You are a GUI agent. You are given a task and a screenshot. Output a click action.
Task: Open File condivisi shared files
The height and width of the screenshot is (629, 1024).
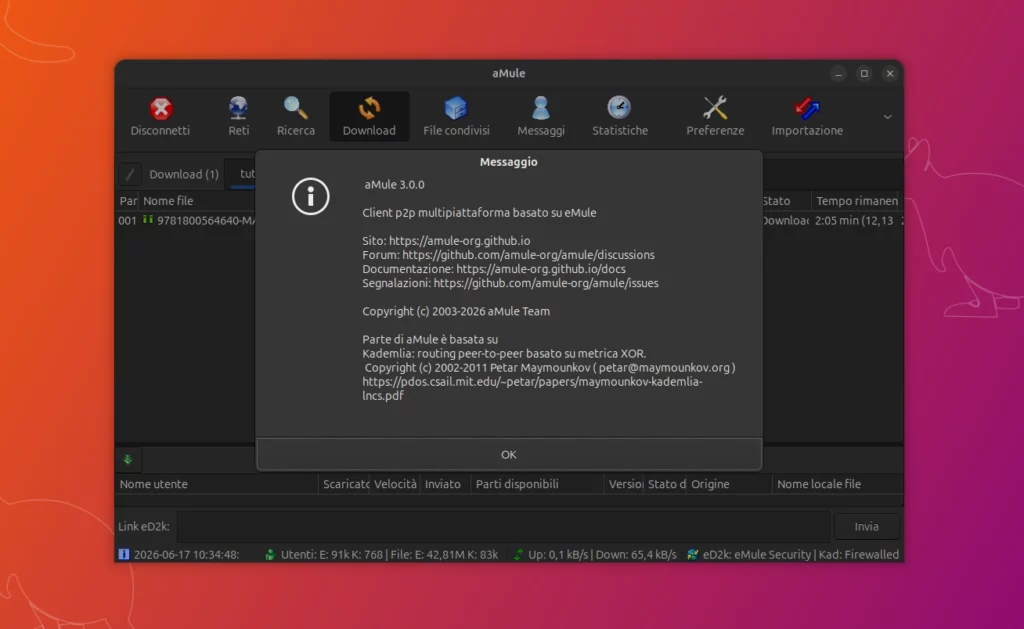(x=456, y=116)
